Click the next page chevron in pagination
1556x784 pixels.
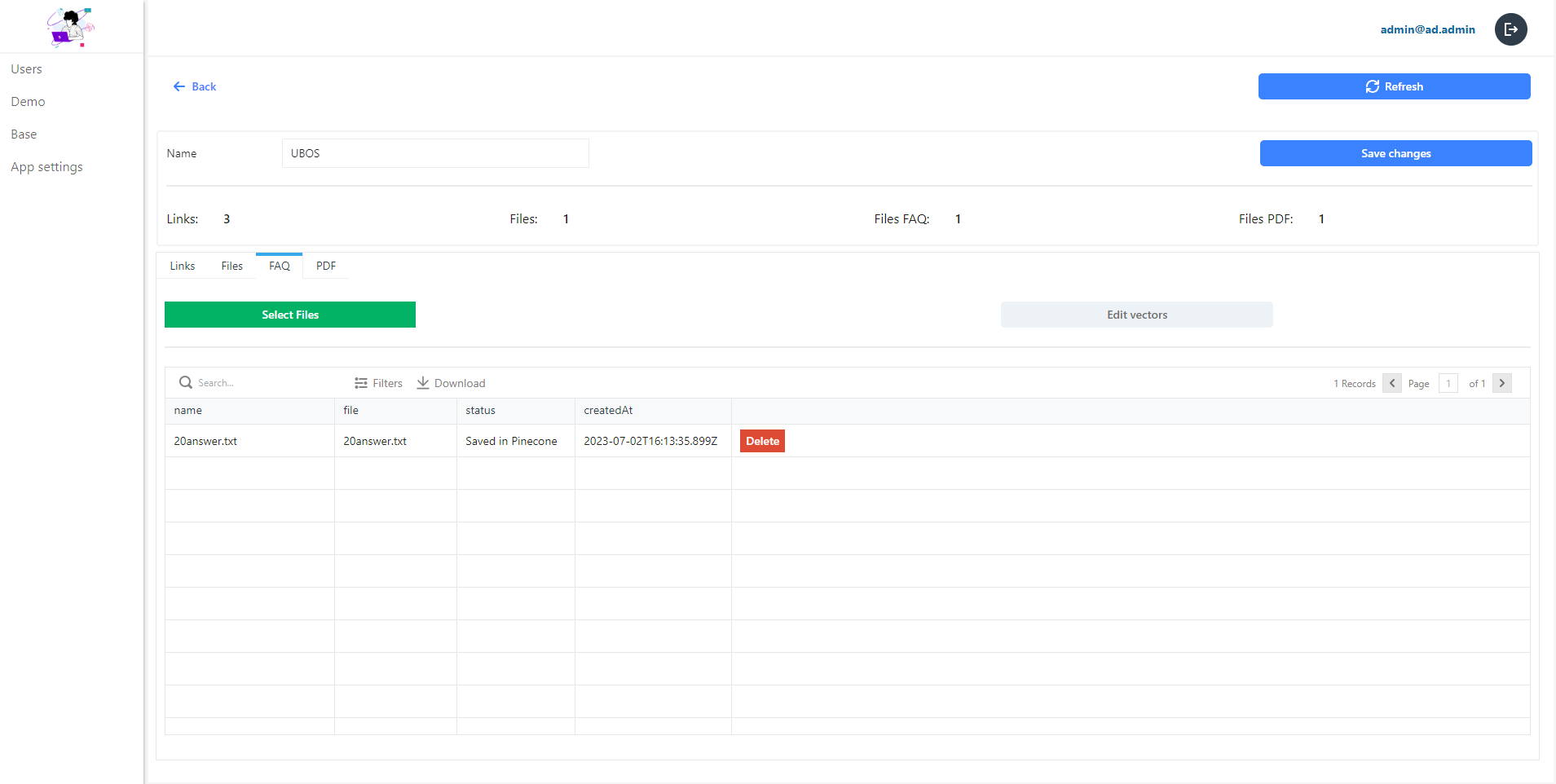1501,383
